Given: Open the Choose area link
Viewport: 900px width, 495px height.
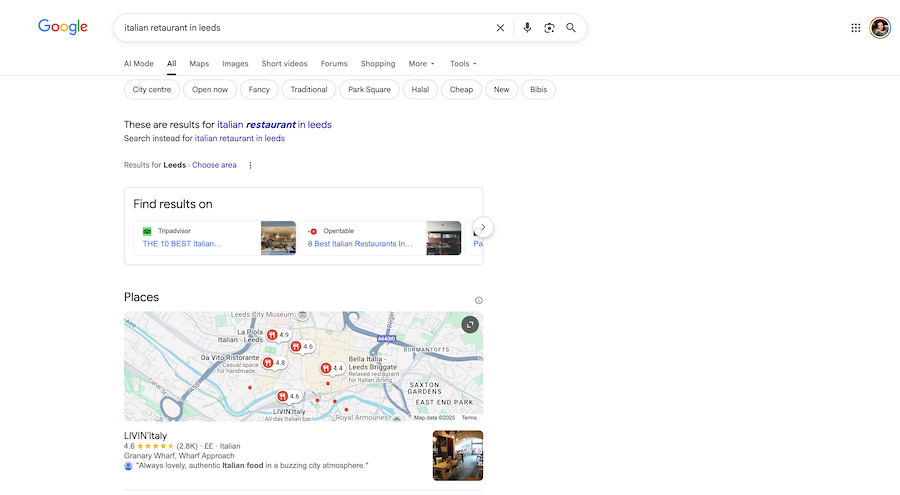Looking at the screenshot, I should point(214,165).
